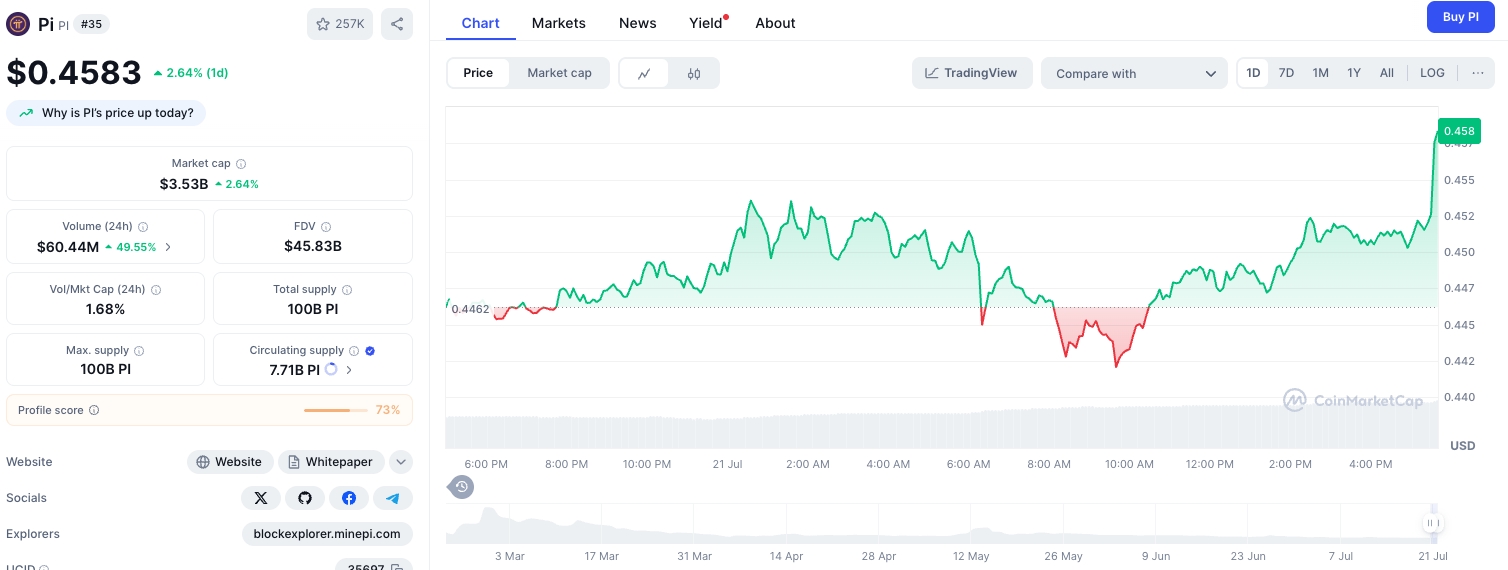Click the verified badge by Circulating supply
Viewport: 1508px width, 570px height.
coord(370,351)
